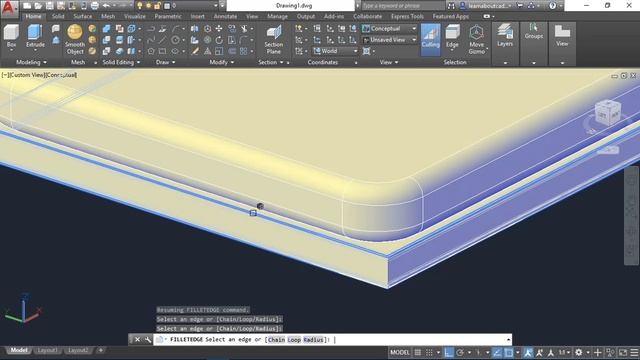Open the Express Tools ribbon tab
The image size is (640, 360).
[x=407, y=16]
